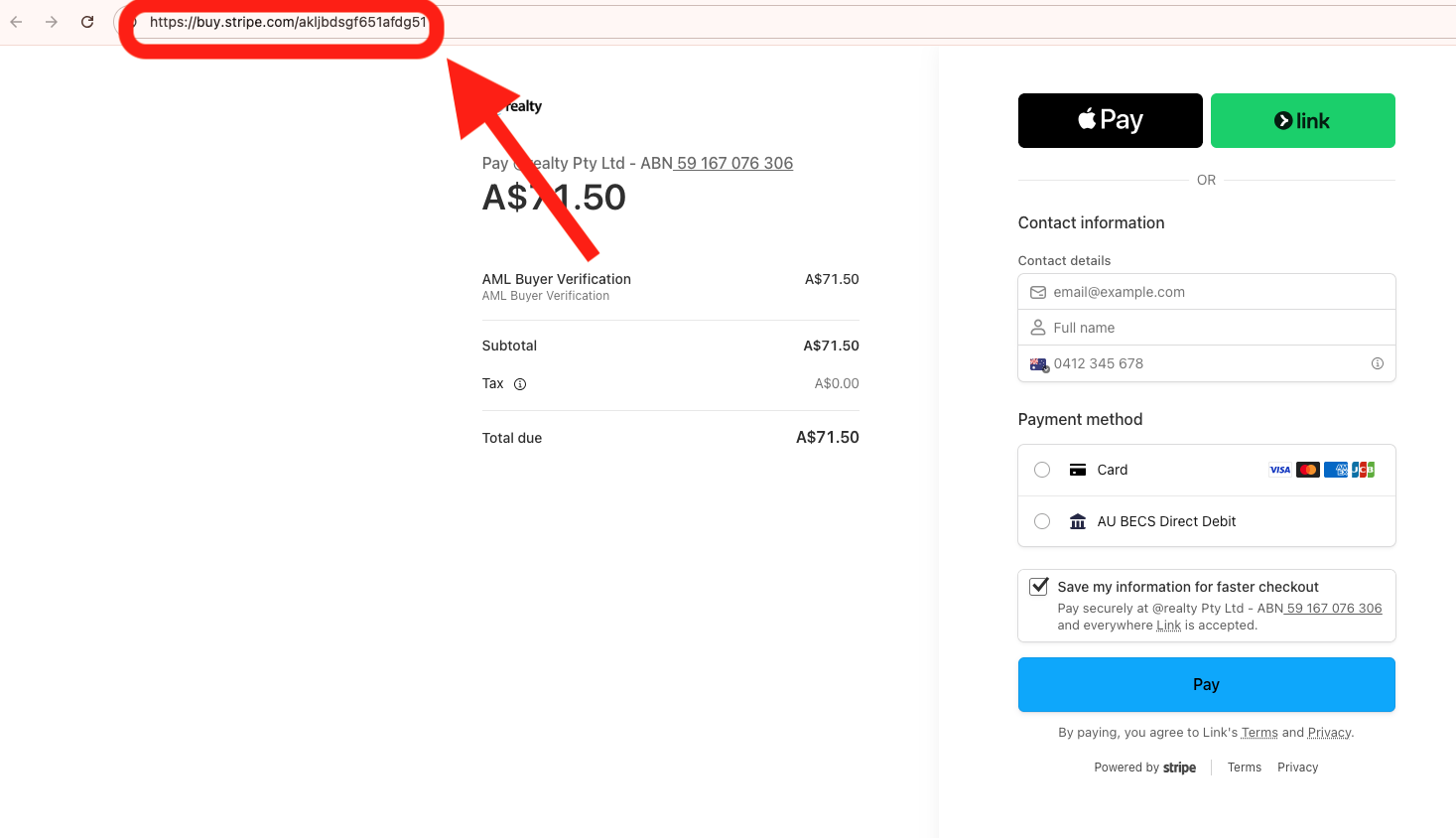Click the envelope icon in email field
The width and height of the screenshot is (1456, 838).
pyautogui.click(x=1038, y=292)
